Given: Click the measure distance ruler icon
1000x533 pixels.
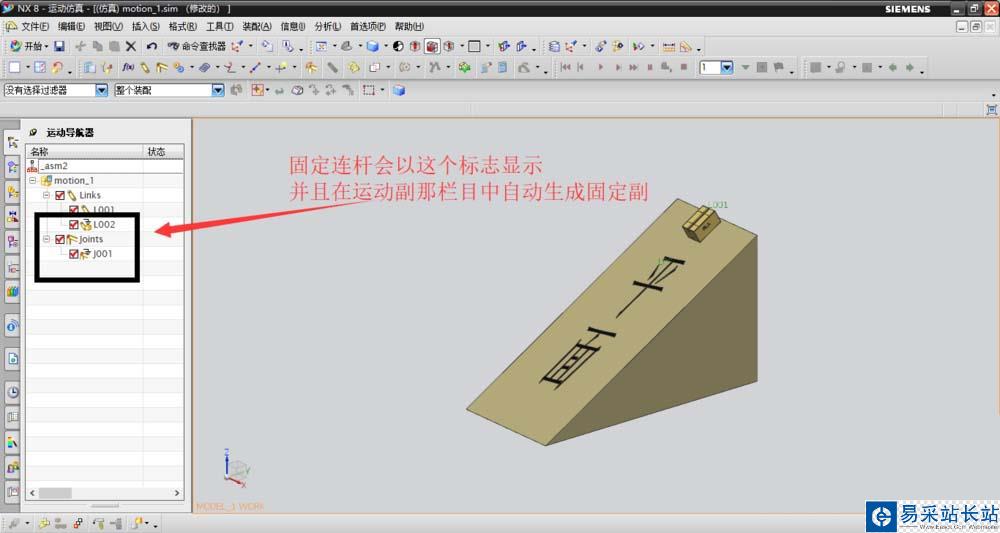Looking at the screenshot, I should (668, 47).
